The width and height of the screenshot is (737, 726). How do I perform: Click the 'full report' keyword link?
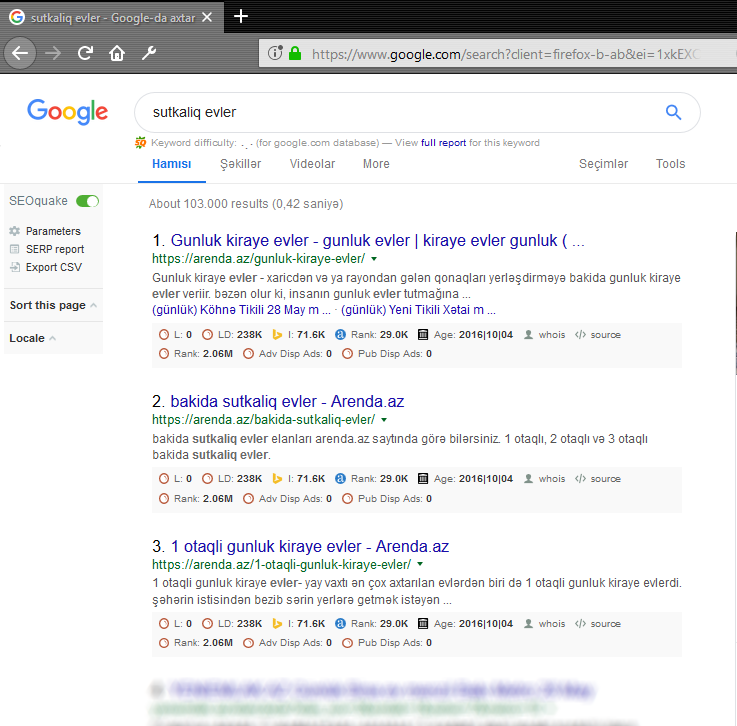(443, 143)
